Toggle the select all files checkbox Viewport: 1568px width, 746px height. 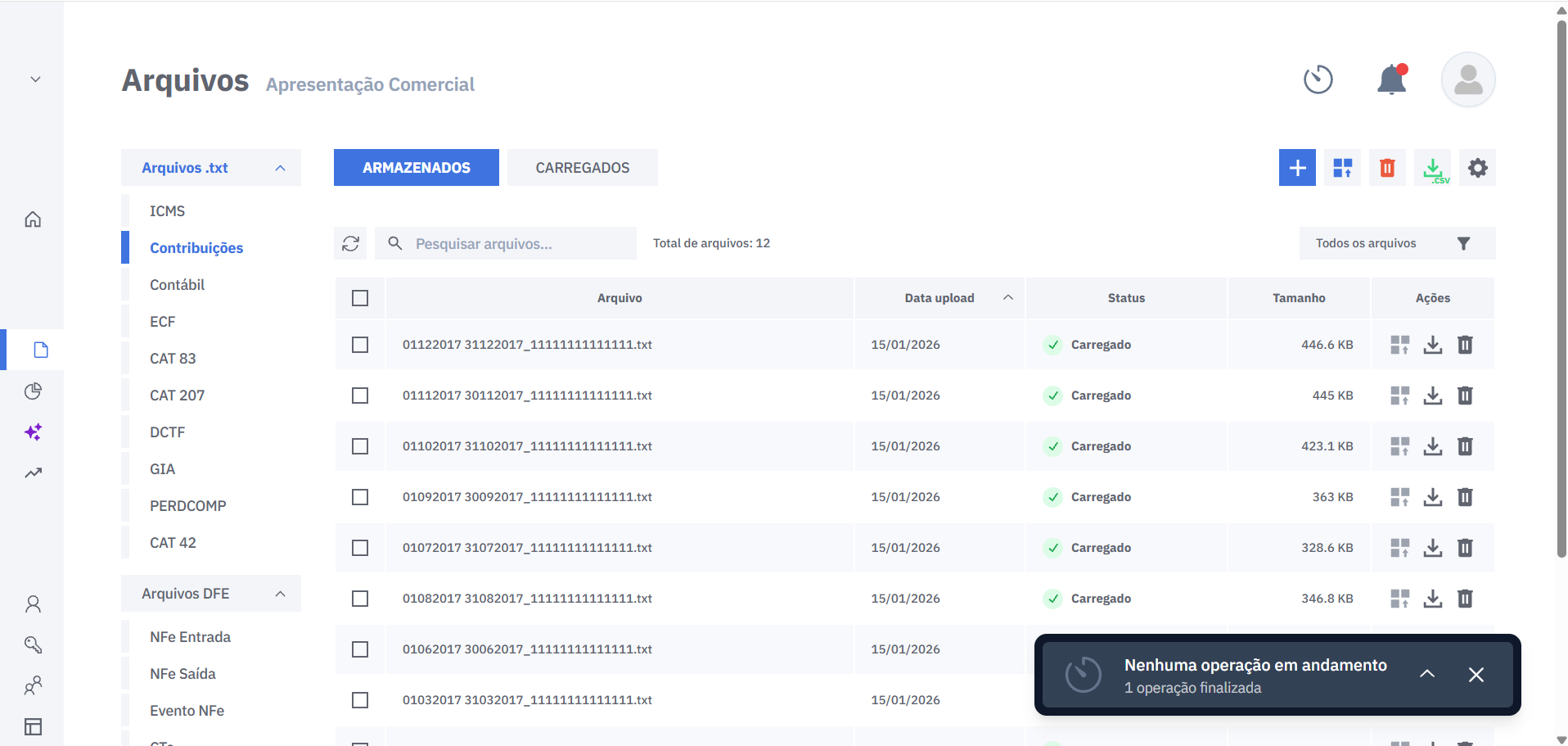360,298
